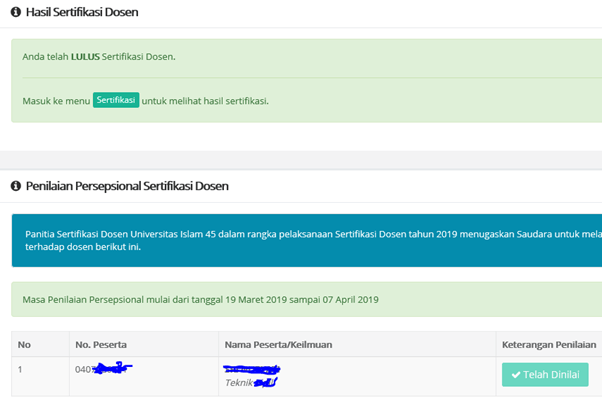Click text untuk melihat hasil sertifikasi
The image size is (602, 400).
coord(205,101)
